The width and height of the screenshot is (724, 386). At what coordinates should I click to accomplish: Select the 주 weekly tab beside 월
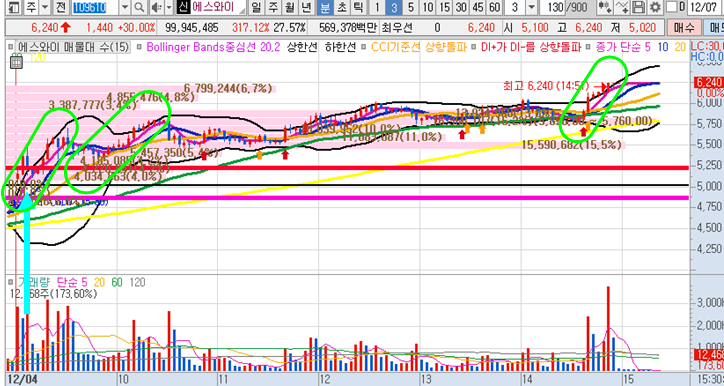point(273,7)
